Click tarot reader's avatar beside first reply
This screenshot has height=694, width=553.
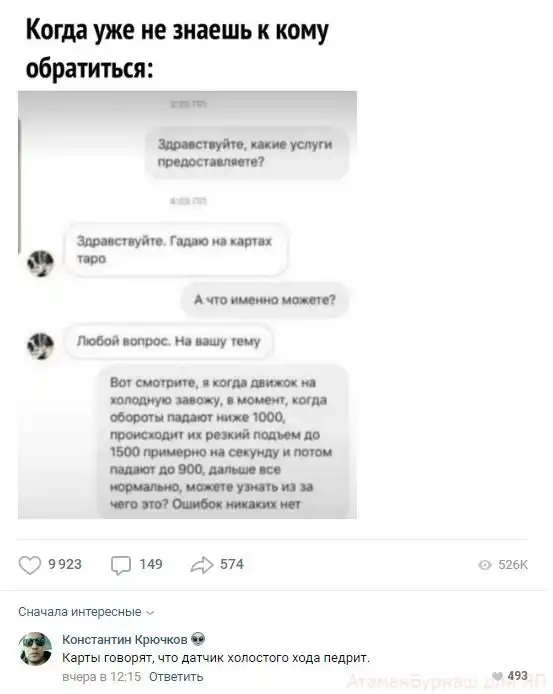(40, 263)
